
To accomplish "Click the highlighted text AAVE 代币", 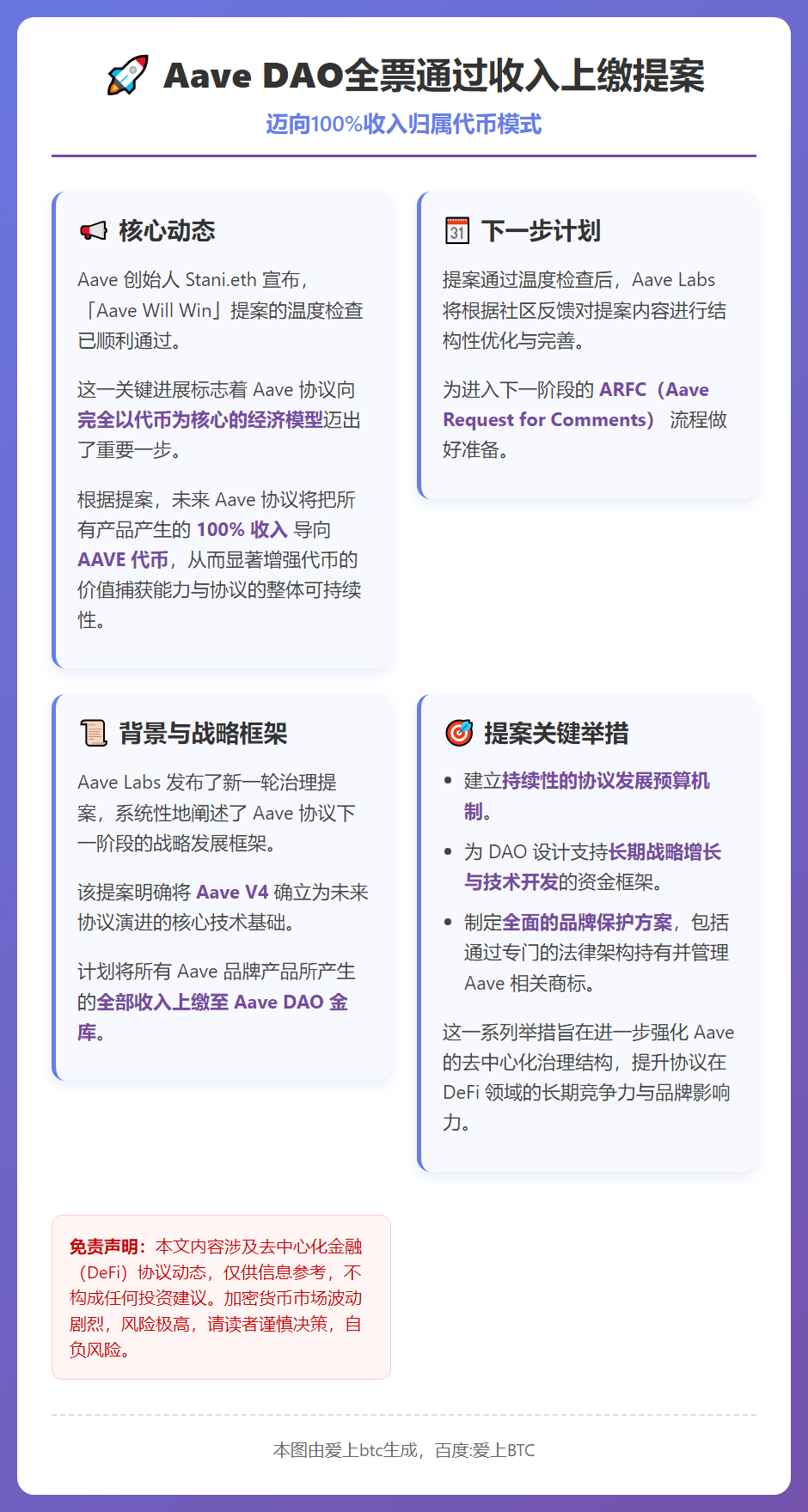I will point(123,560).
